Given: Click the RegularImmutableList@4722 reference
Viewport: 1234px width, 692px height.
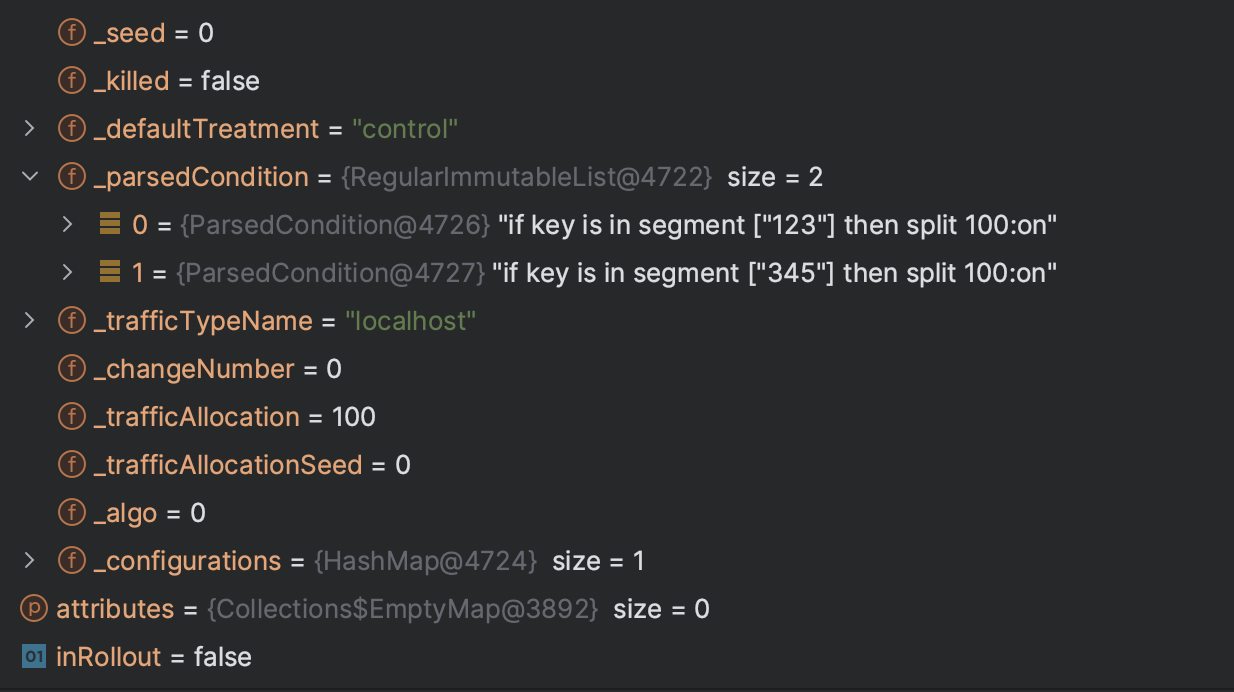Looking at the screenshot, I should click(527, 177).
